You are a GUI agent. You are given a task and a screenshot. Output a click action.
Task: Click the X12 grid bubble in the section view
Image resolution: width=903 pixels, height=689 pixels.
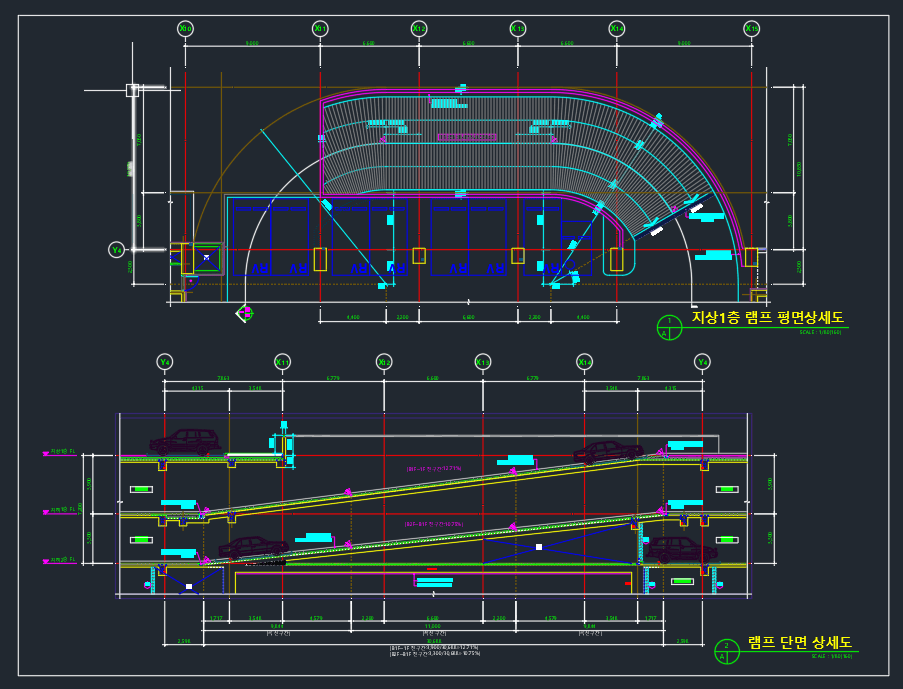pyautogui.click(x=384, y=362)
